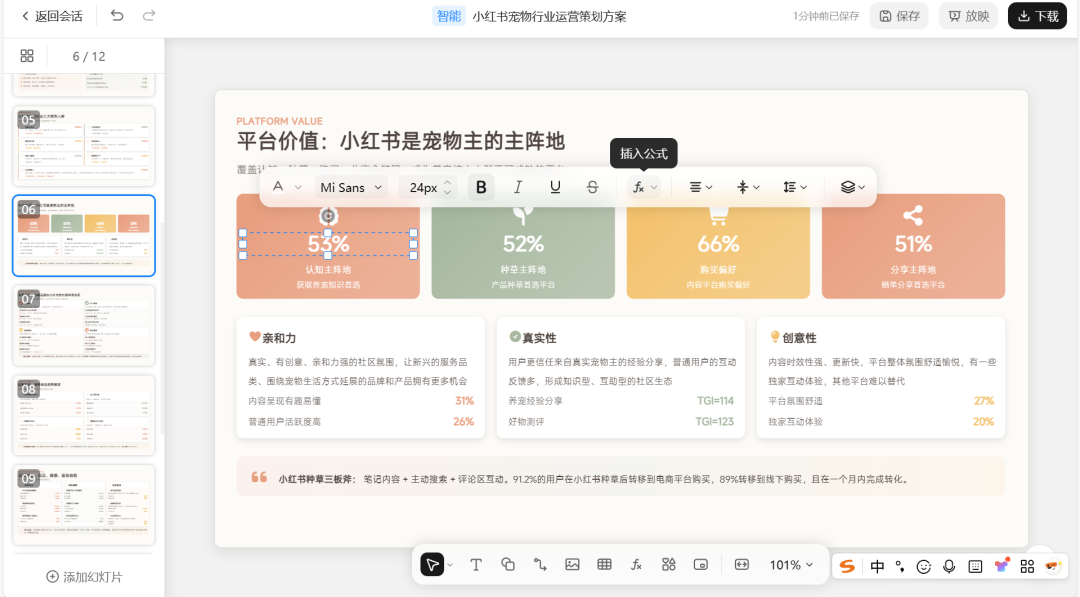This screenshot has width=1080, height=597.
Task: Open slide 08 thumbnail
Action: point(84,415)
